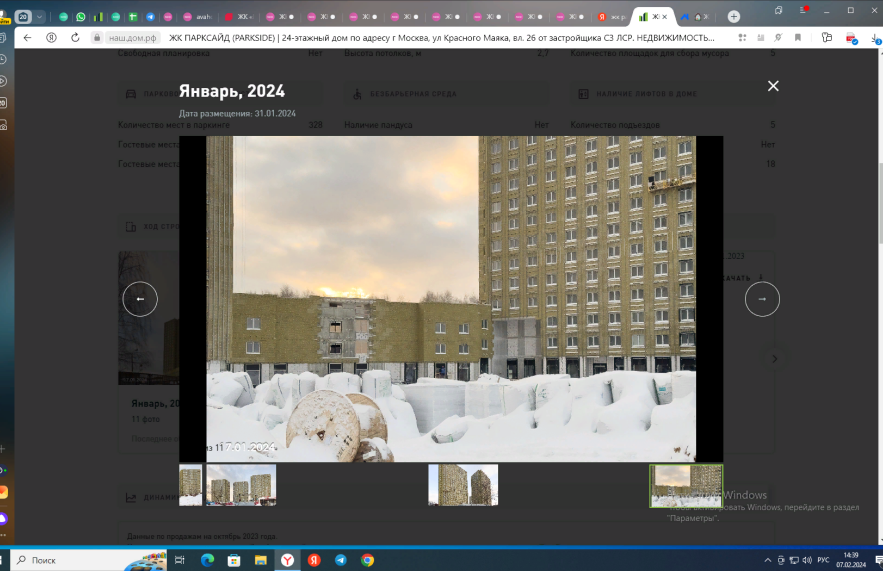Screen dimensions: 883x571
Task: Launch Microsoft Edge from taskbar
Action: click(x=207, y=560)
